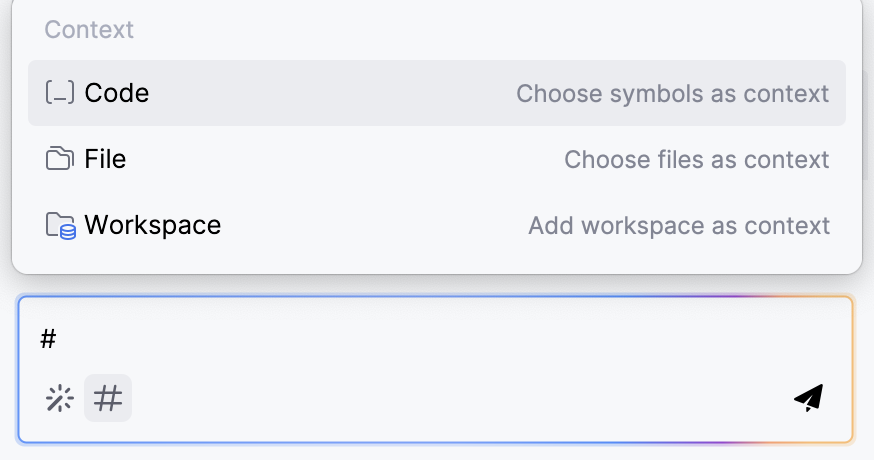
Task: Place cursor after typed # character
Action: (x=58, y=339)
